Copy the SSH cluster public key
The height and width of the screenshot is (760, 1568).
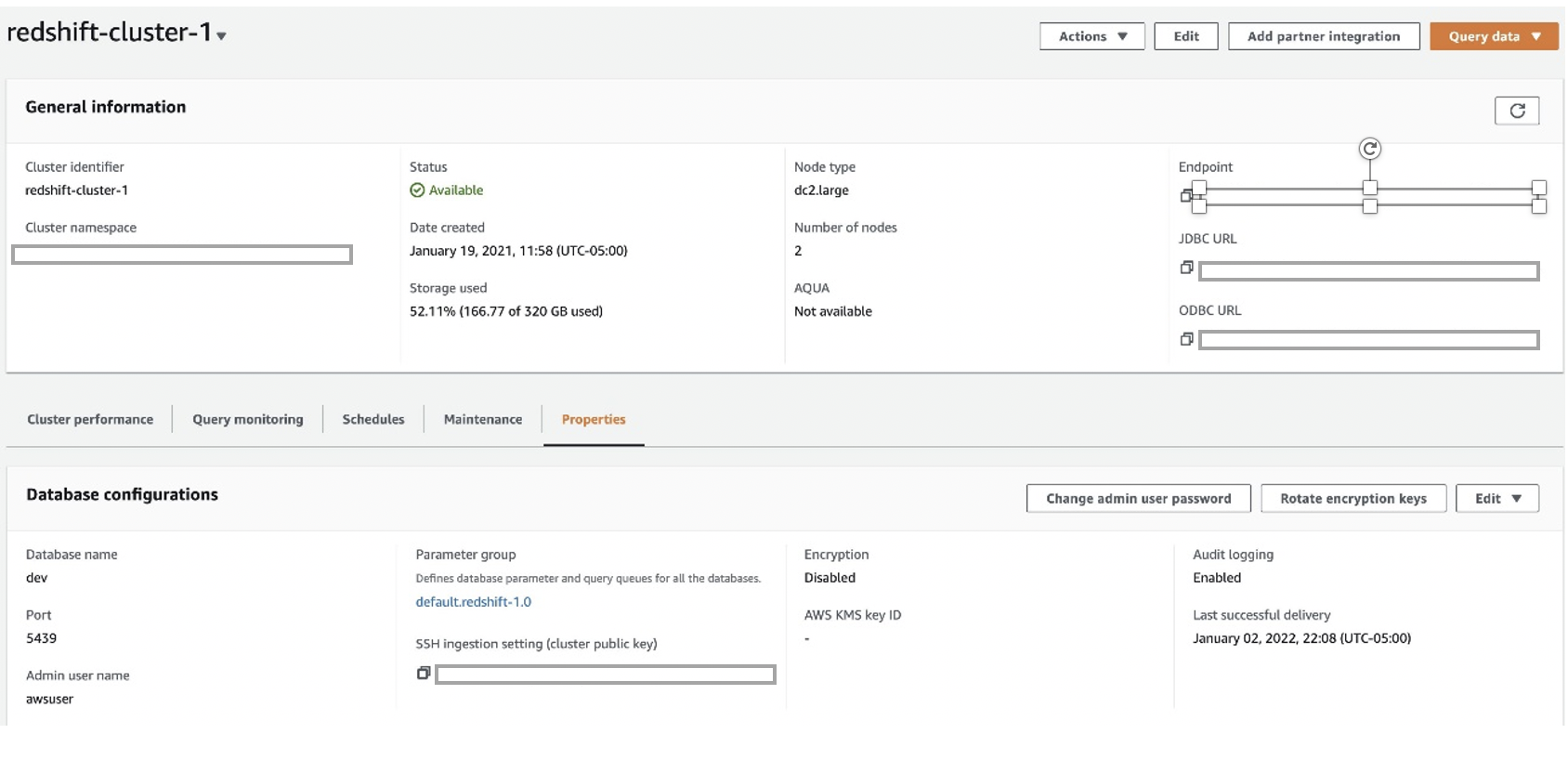(424, 673)
